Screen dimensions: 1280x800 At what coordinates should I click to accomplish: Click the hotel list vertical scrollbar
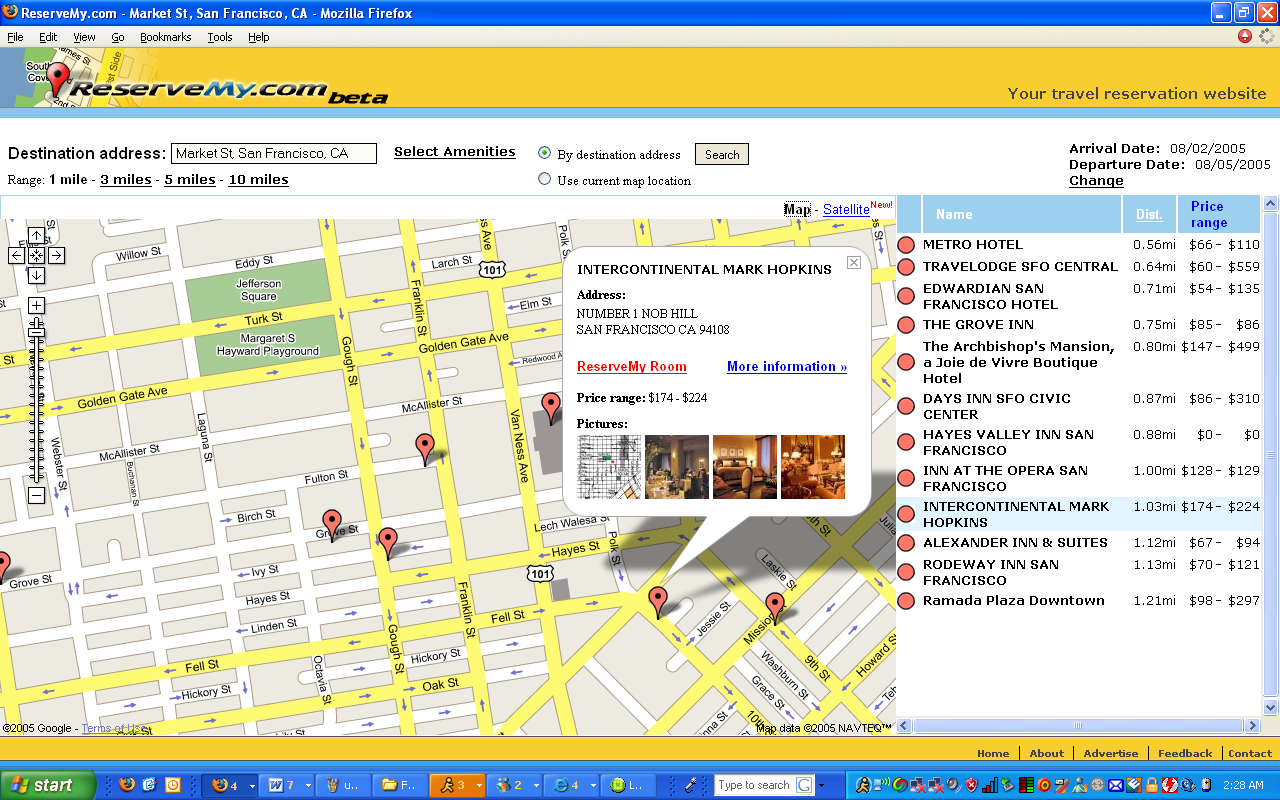(1271, 455)
